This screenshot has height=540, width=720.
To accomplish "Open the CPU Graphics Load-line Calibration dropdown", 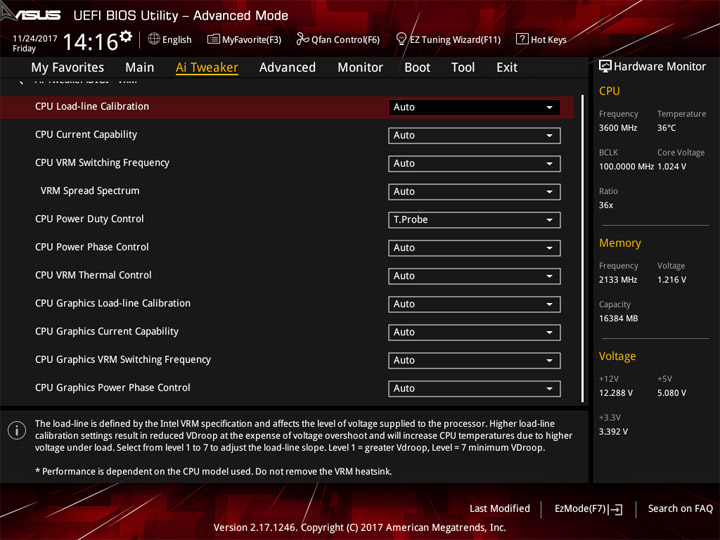I will (474, 304).
